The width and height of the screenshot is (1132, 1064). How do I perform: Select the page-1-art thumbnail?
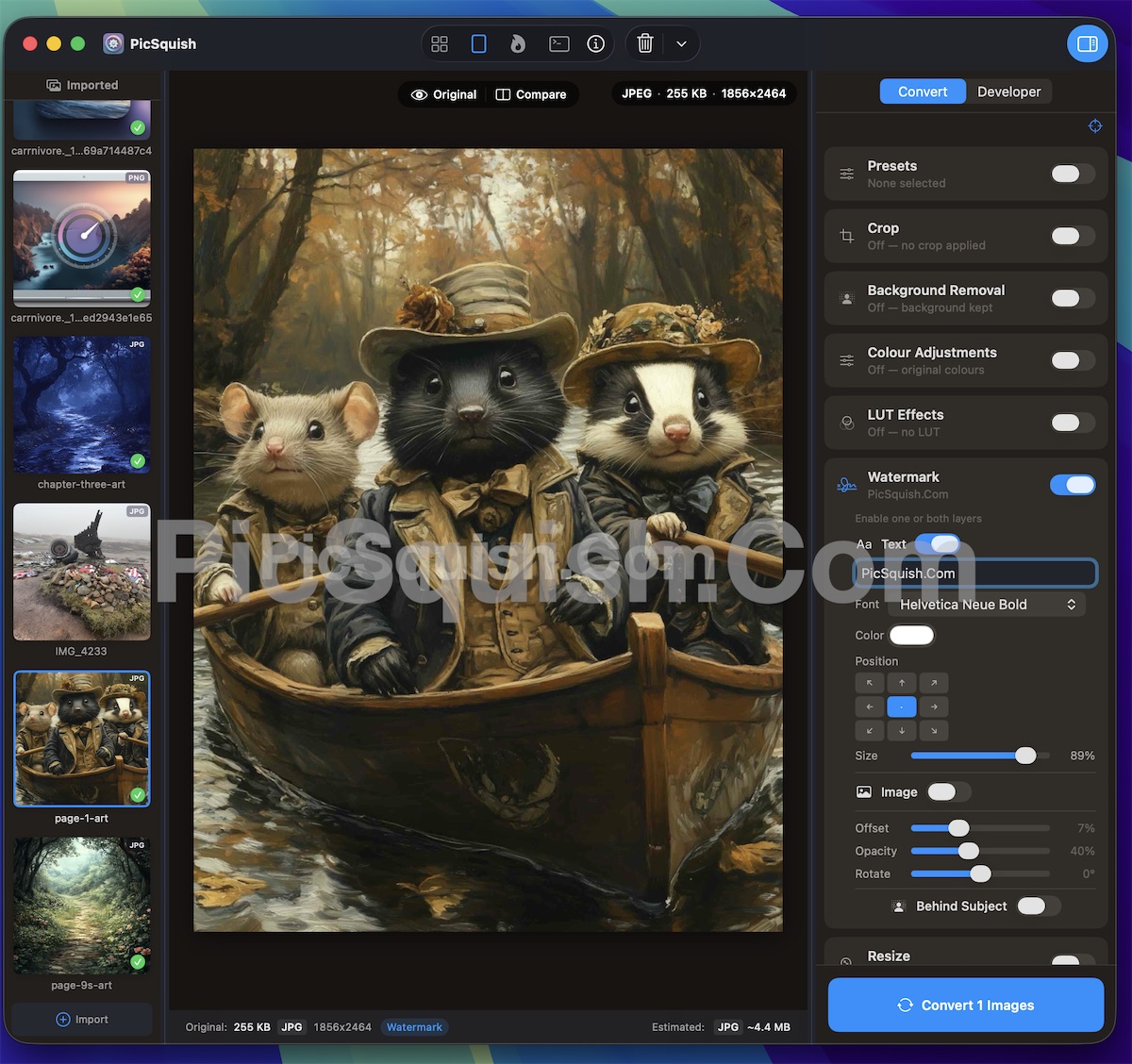click(x=82, y=739)
